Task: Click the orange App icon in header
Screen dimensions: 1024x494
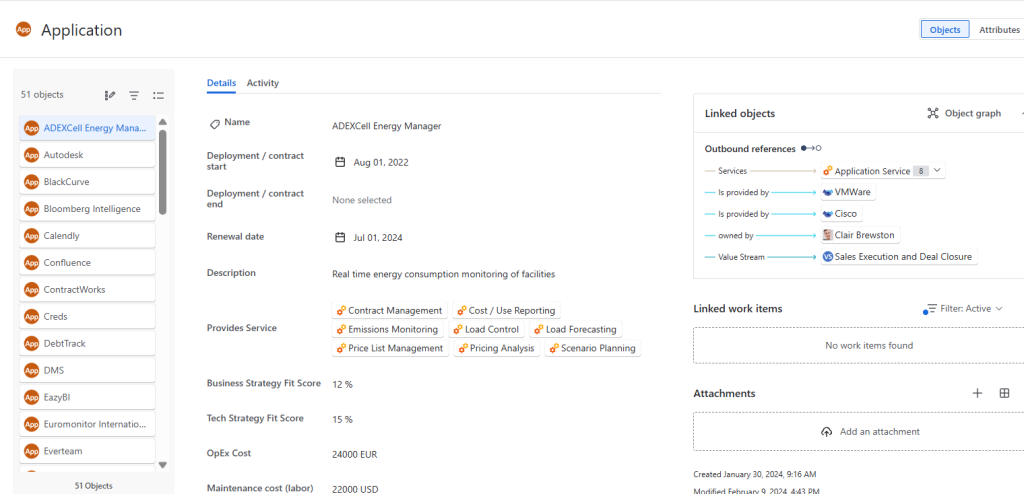Action: pyautogui.click(x=23, y=30)
